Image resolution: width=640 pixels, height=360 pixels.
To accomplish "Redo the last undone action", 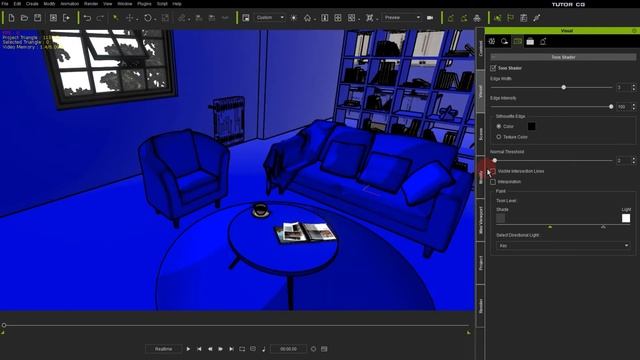I will pos(100,18).
